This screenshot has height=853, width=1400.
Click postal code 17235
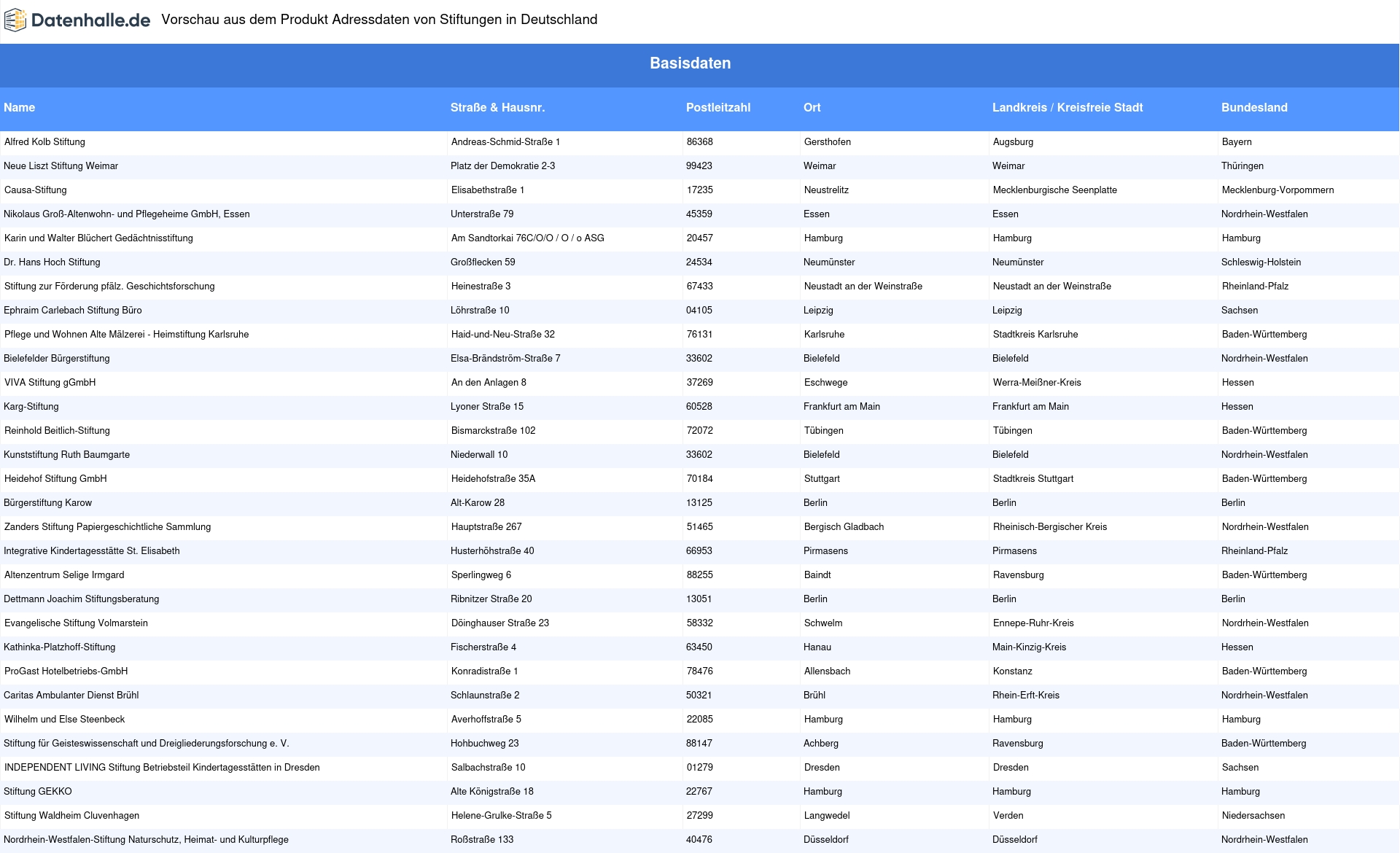point(700,190)
